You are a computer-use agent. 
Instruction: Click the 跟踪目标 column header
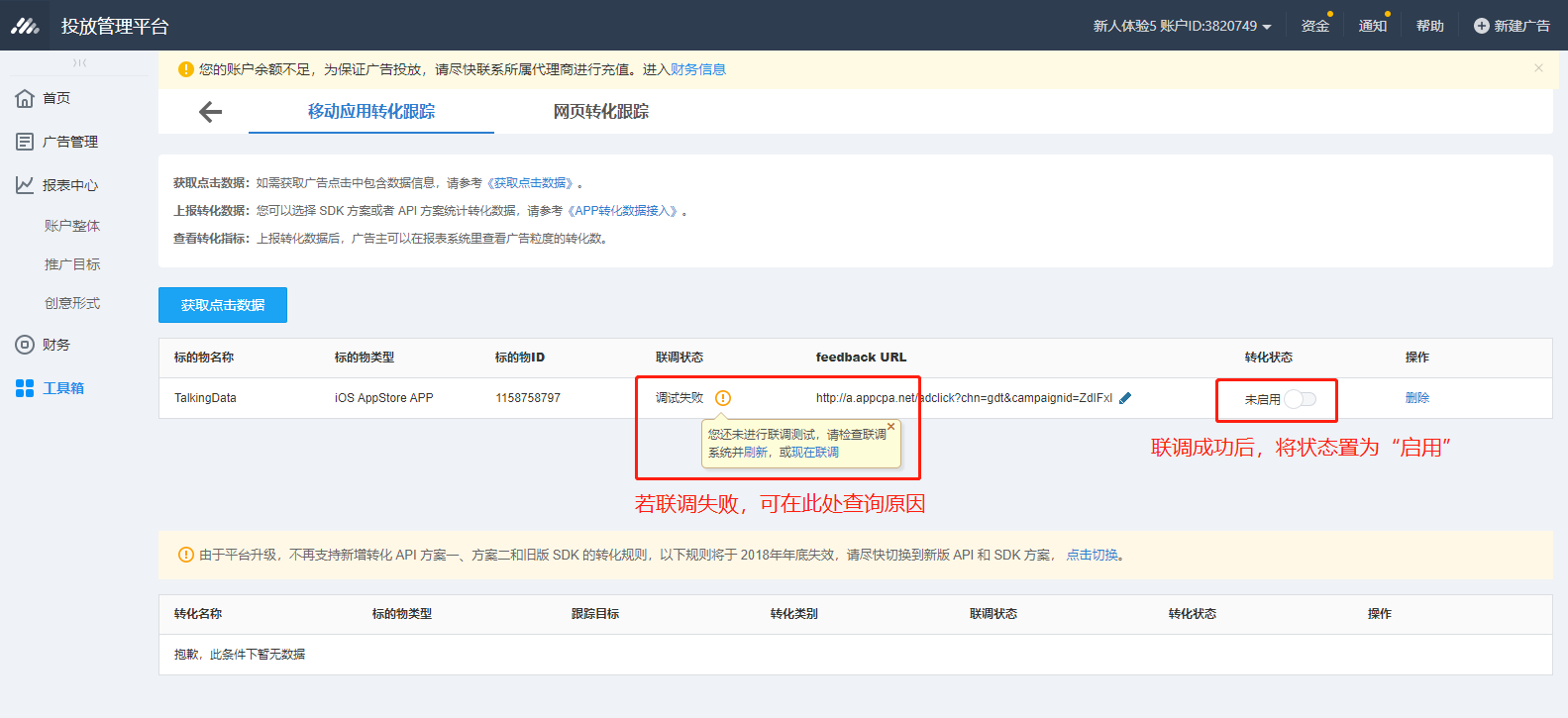click(595, 614)
